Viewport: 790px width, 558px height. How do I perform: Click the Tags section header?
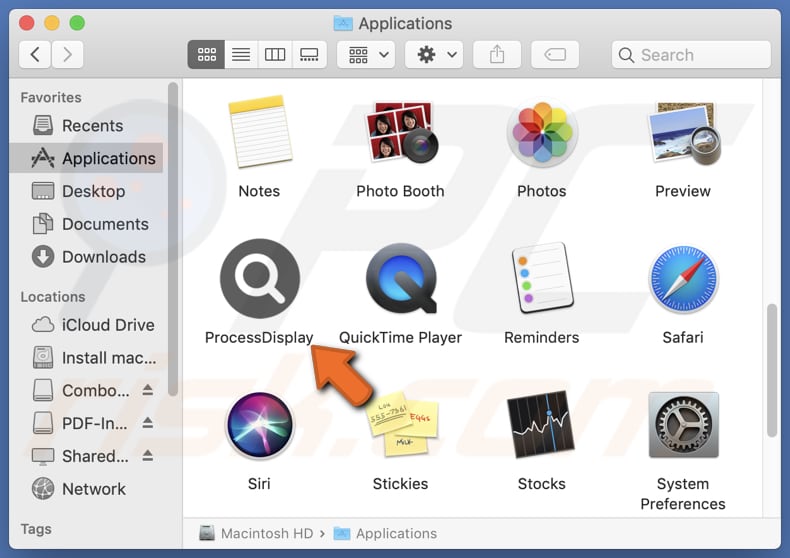tap(36, 529)
